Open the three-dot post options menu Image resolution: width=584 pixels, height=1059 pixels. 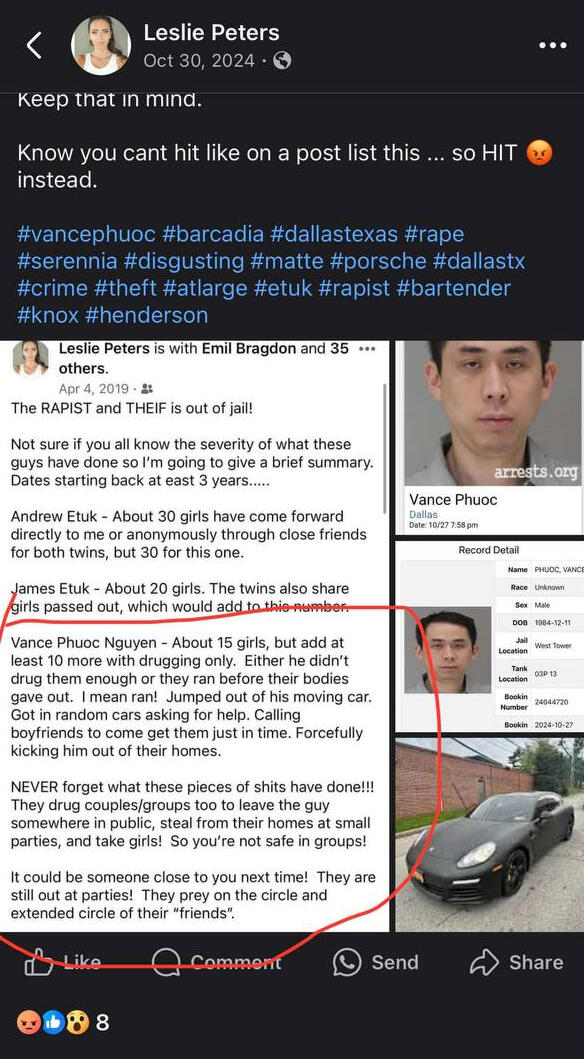click(x=553, y=45)
